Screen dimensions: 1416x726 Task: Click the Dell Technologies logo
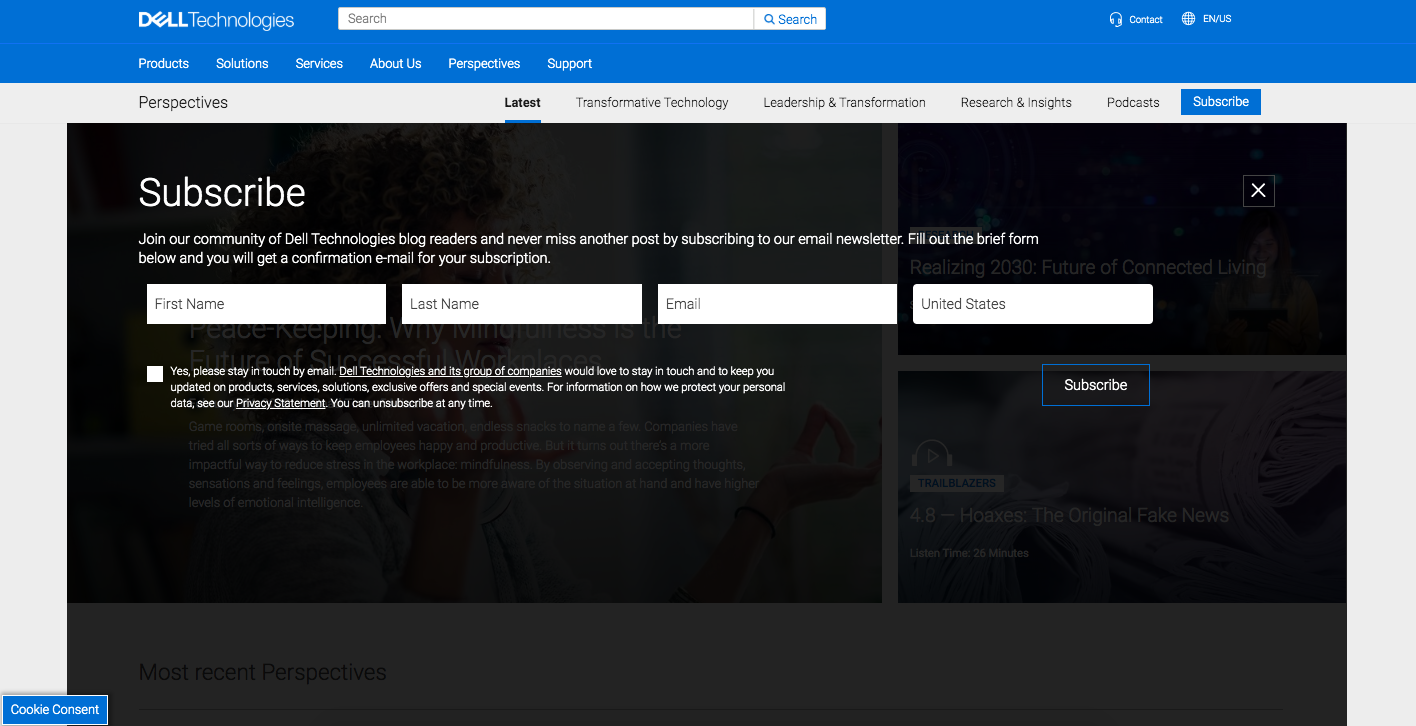(x=216, y=20)
